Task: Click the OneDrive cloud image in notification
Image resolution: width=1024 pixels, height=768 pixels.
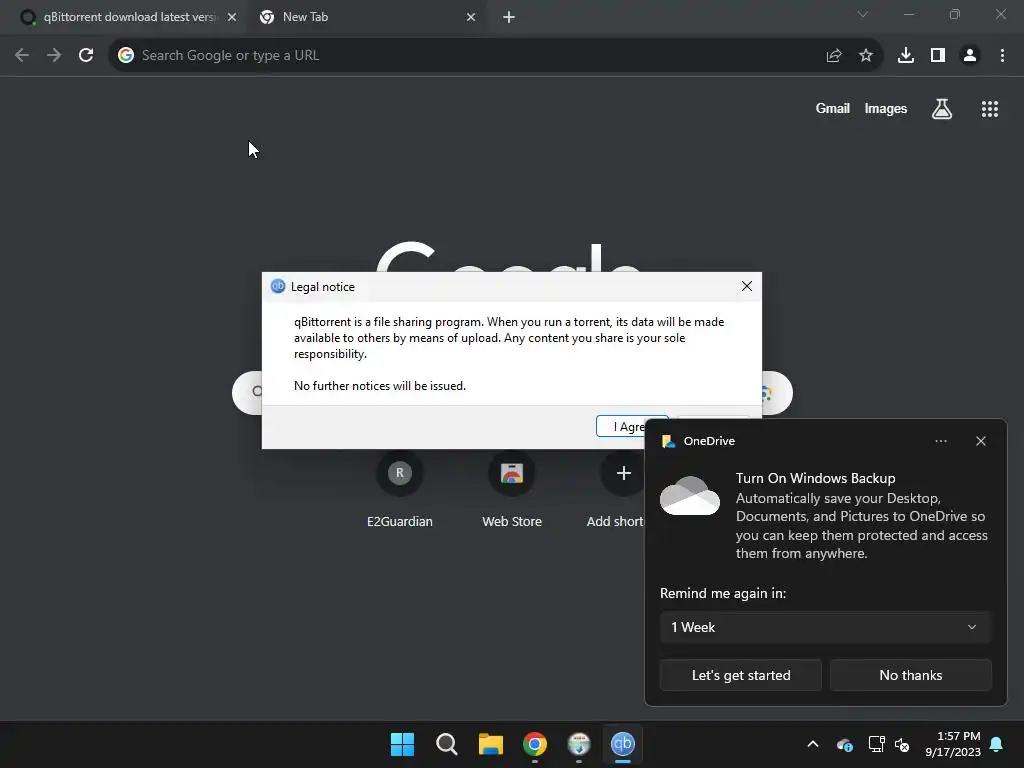Action: [690, 496]
